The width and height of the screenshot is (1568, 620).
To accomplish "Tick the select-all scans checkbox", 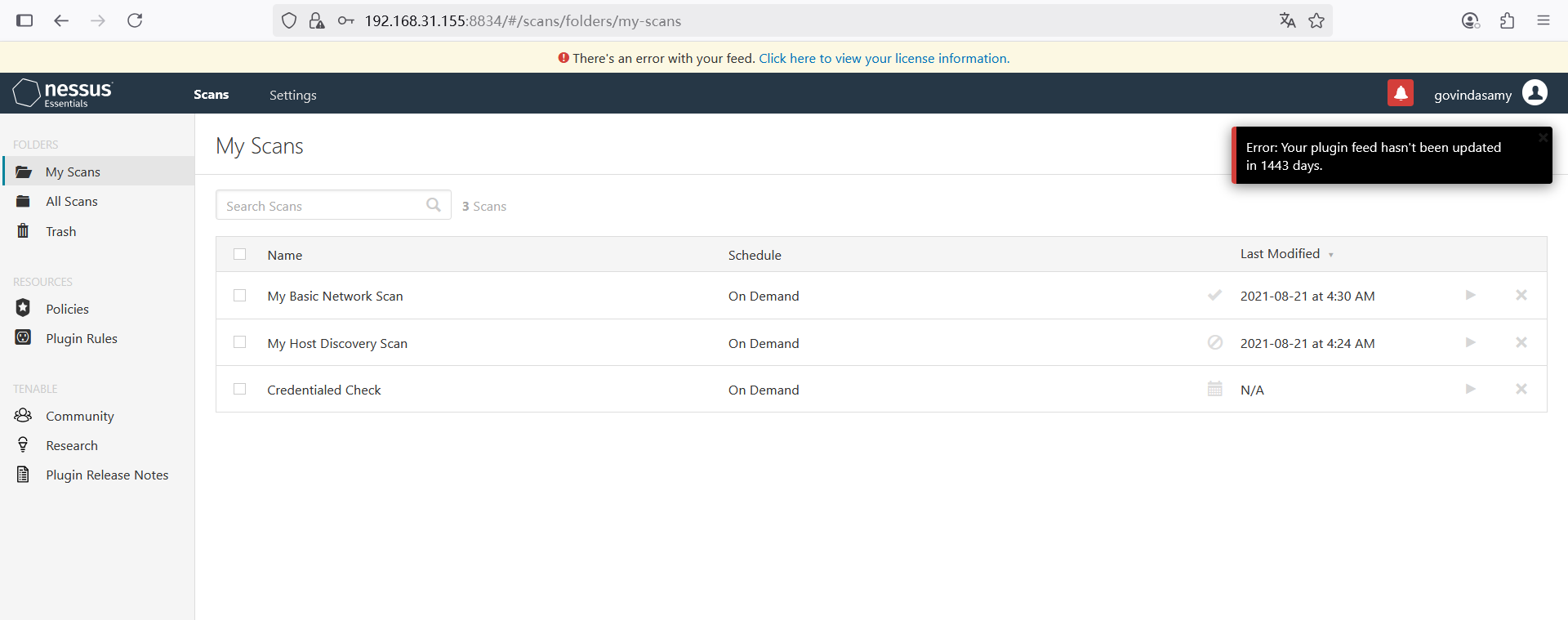I will pos(239,254).
